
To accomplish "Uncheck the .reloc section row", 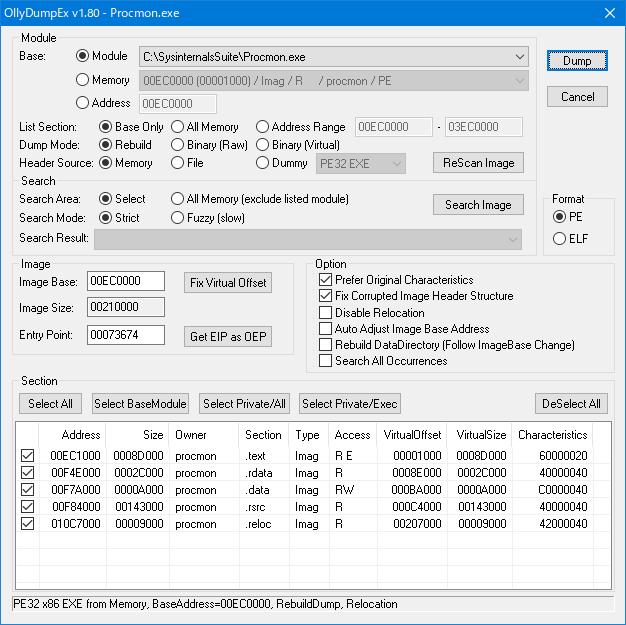I will pyautogui.click(x=28, y=524).
